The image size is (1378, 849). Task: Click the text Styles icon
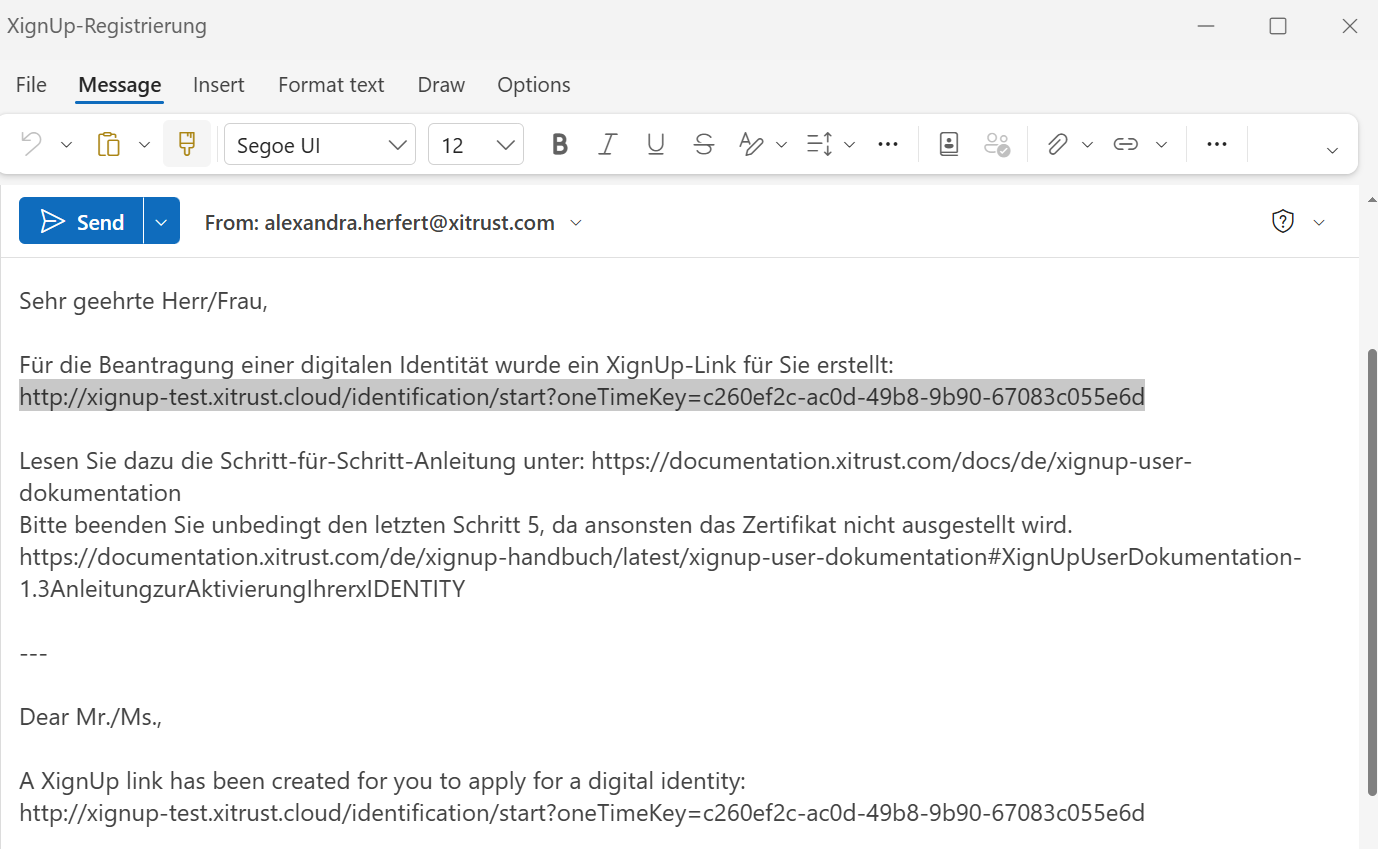(751, 145)
